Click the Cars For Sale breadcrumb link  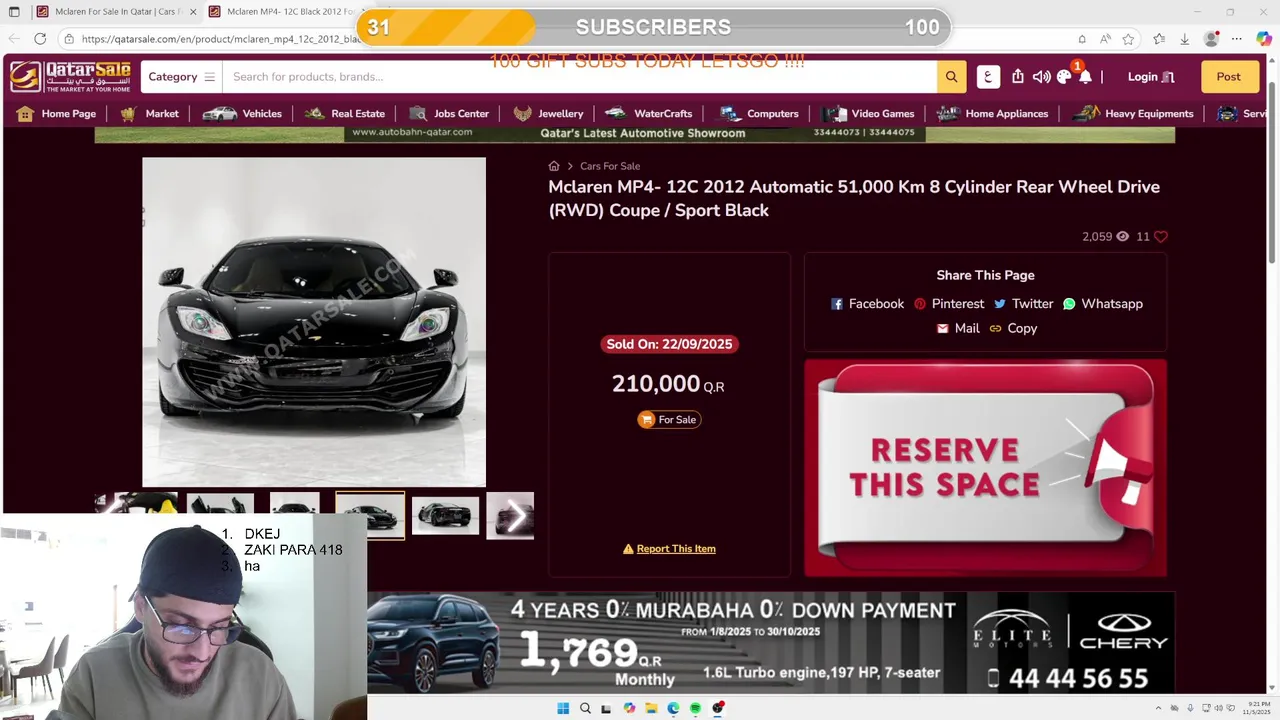point(610,166)
